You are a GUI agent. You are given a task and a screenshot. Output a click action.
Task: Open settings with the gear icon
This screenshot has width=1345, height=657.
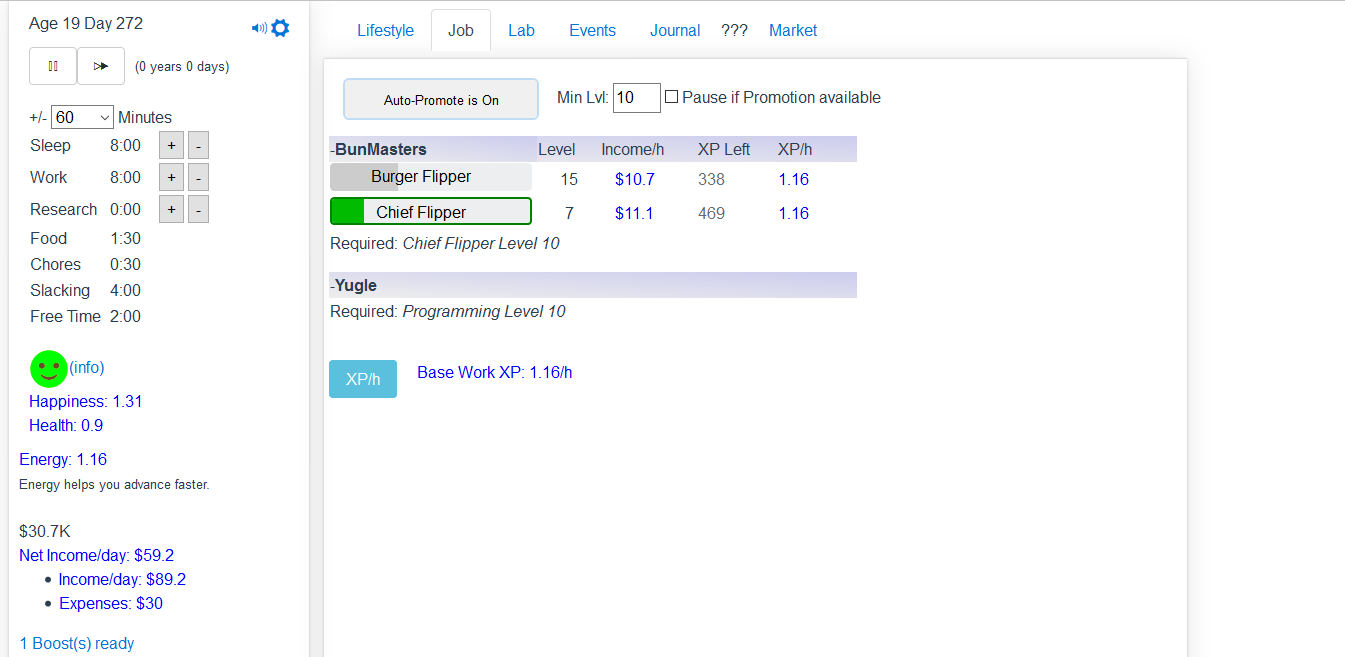[281, 28]
